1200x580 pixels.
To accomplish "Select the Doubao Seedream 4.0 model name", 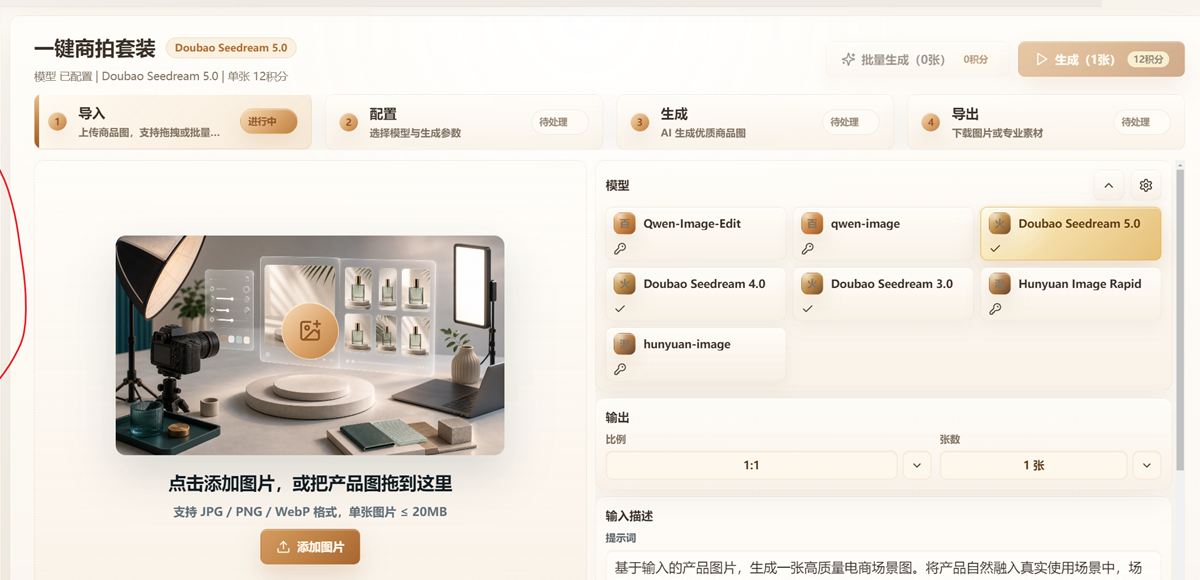I will coord(704,284).
